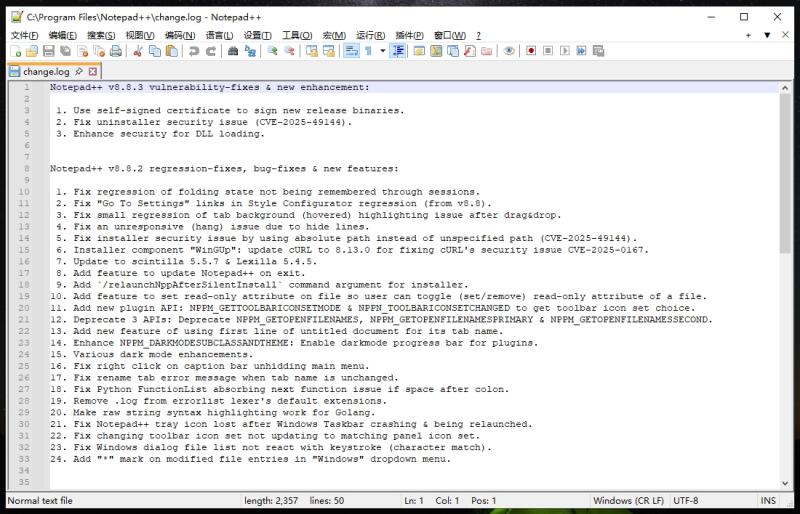
Task: Open dropdown arrow beside Show All Characters
Action: [383, 51]
